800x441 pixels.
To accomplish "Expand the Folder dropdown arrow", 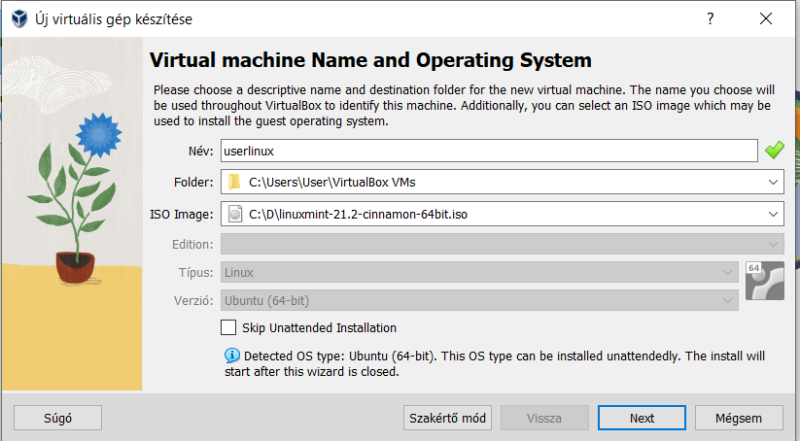I will pos(773,182).
